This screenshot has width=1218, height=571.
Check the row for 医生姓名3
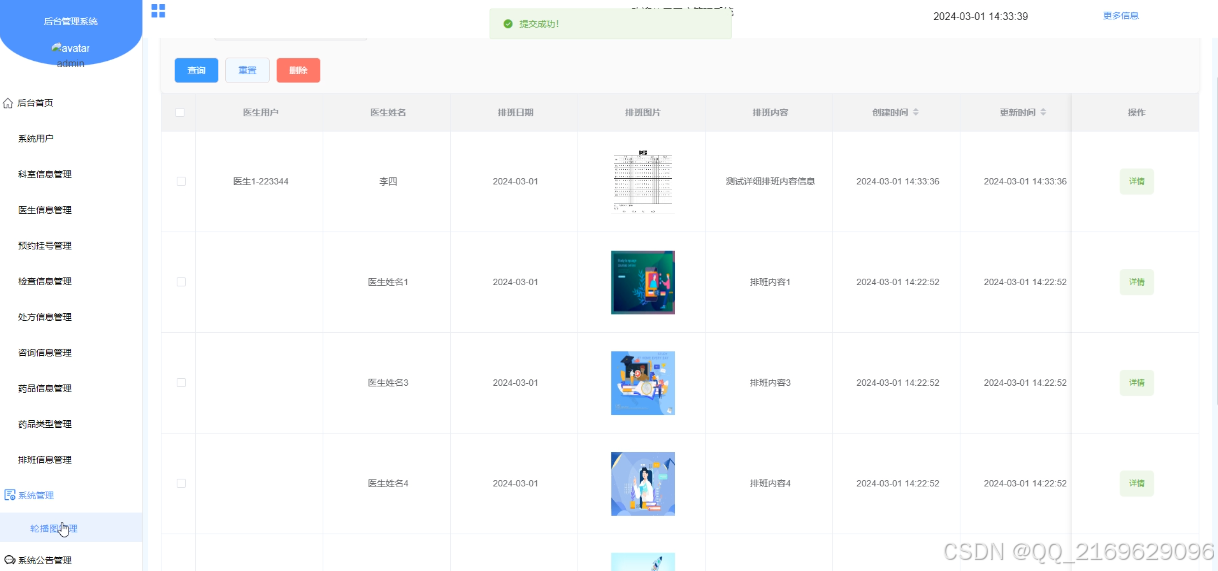[x=181, y=383]
